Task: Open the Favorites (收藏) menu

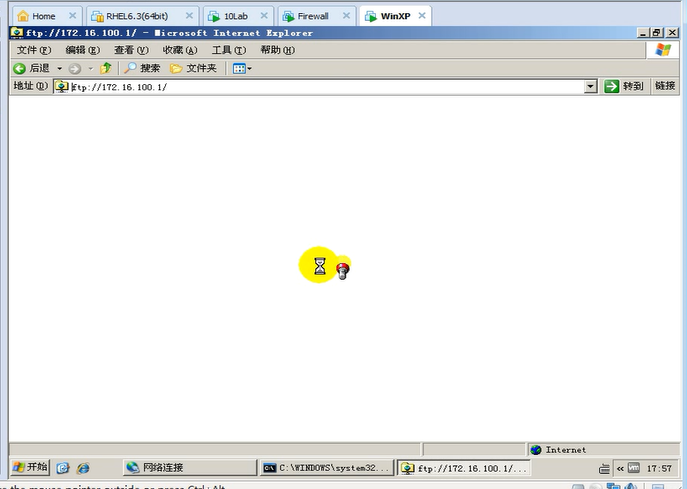Action: click(x=180, y=50)
